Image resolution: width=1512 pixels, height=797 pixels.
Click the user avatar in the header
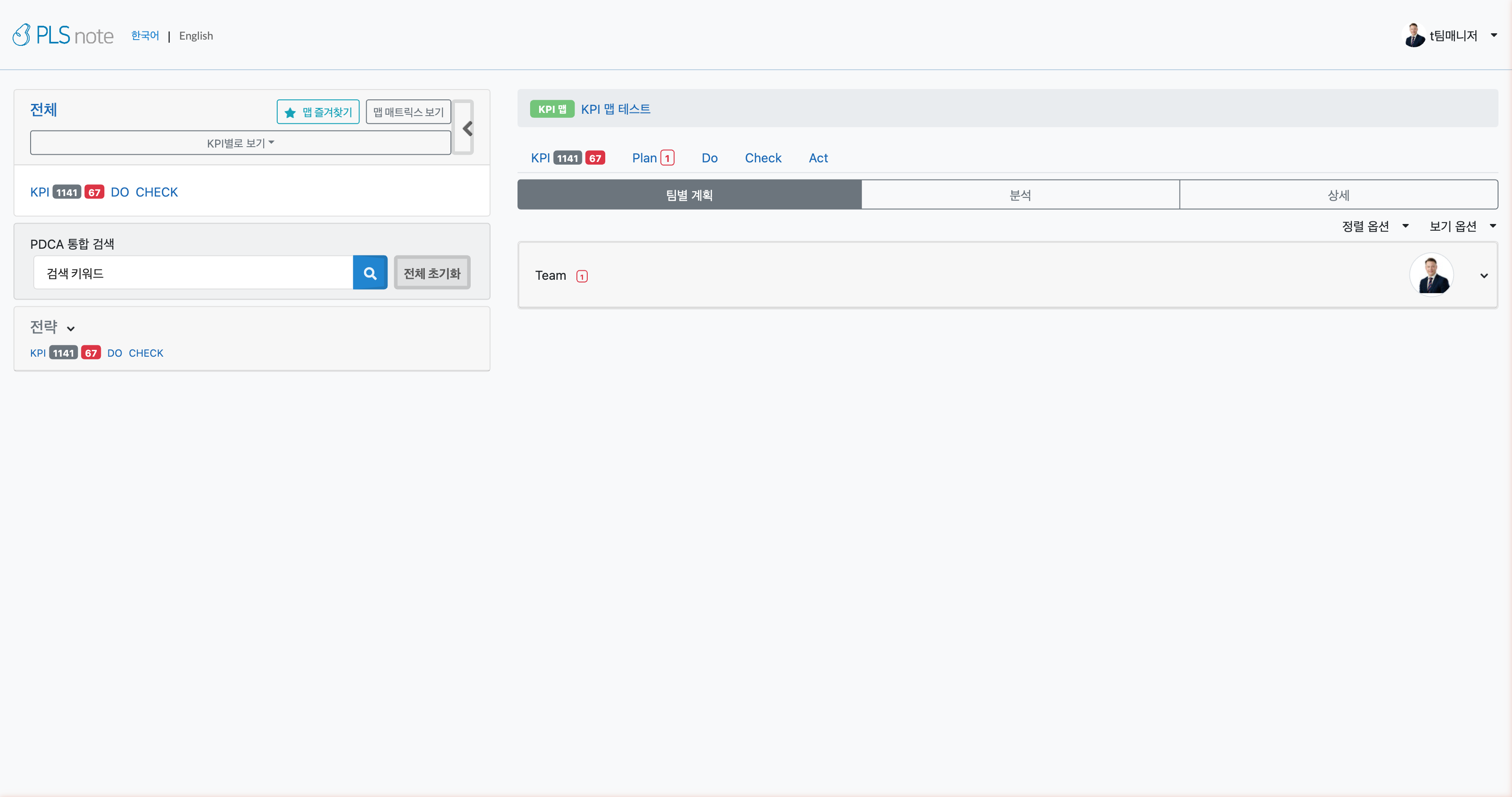pyautogui.click(x=1414, y=35)
